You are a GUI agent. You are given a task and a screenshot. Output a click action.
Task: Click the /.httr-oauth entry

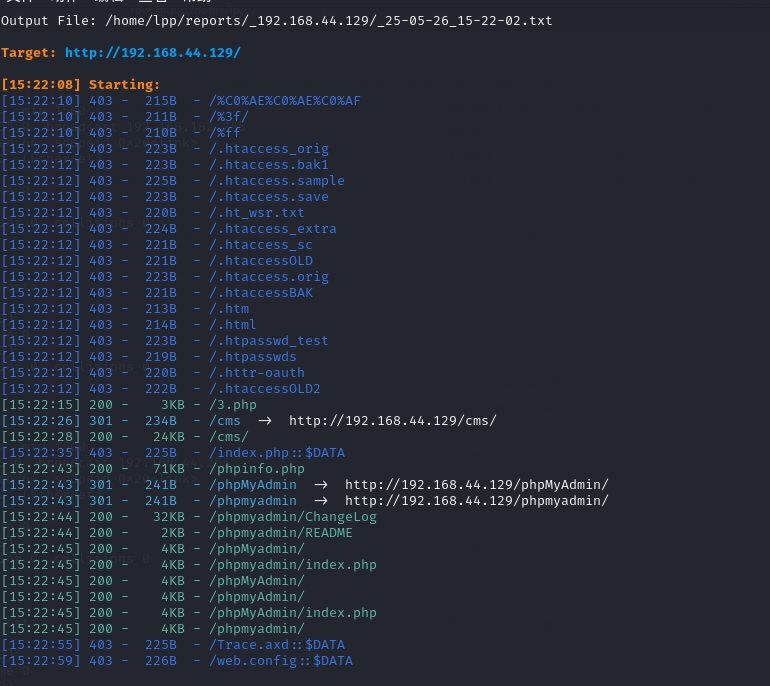pyautogui.click(x=256, y=373)
